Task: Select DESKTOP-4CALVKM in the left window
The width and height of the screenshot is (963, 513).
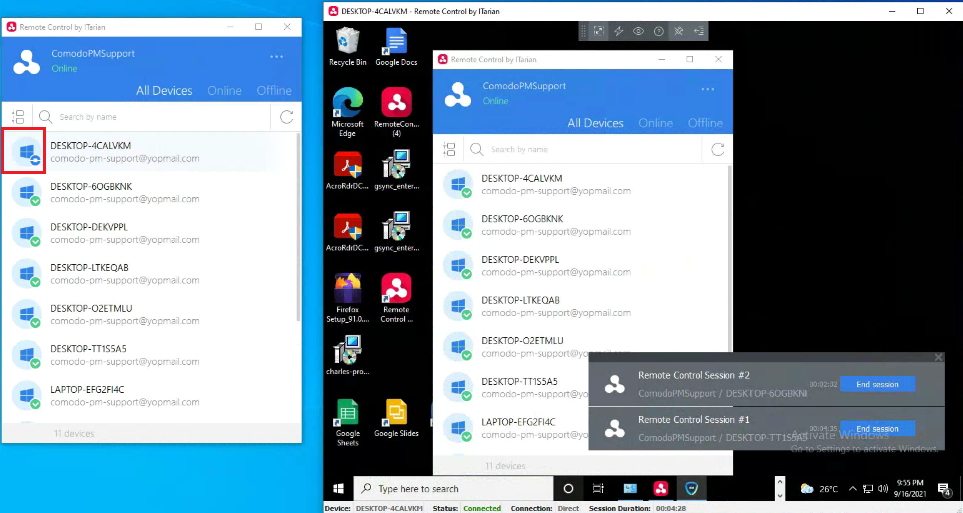Action: click(150, 152)
